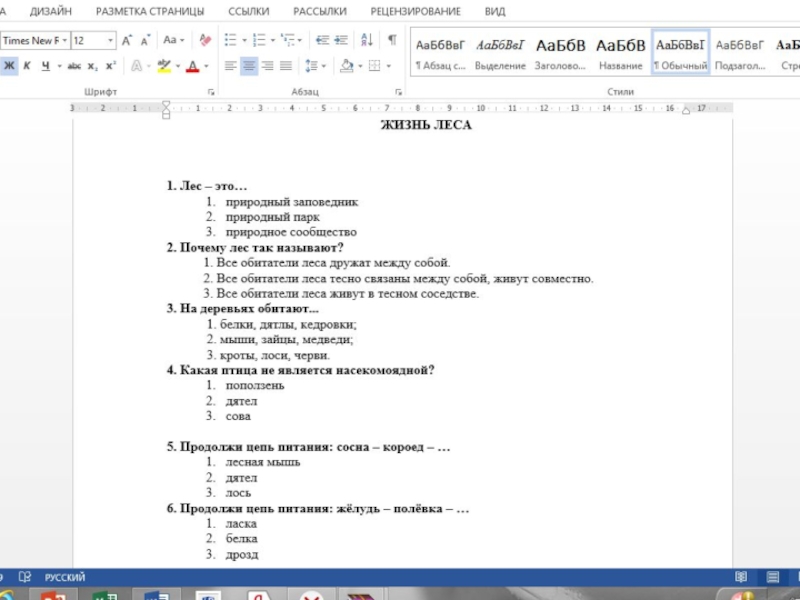Center-align the paragraph text
800x600 pixels.
249,66
